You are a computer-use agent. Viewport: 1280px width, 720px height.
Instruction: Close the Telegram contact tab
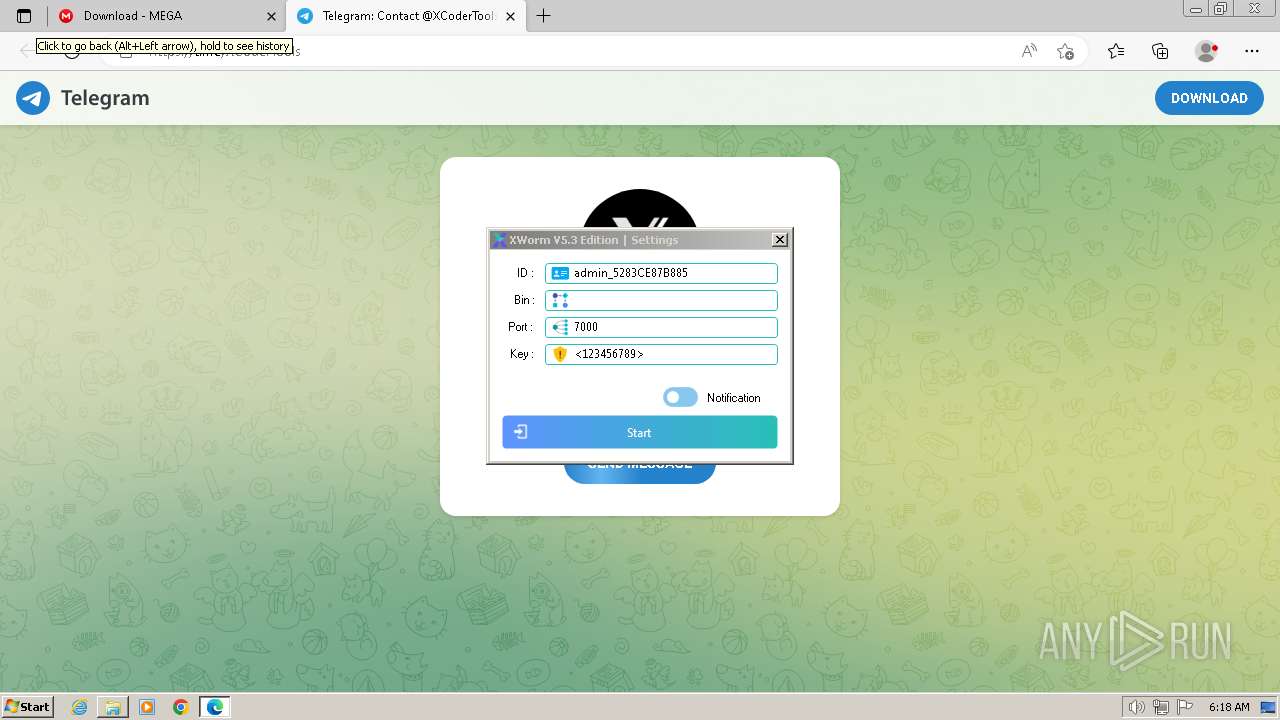pos(510,16)
